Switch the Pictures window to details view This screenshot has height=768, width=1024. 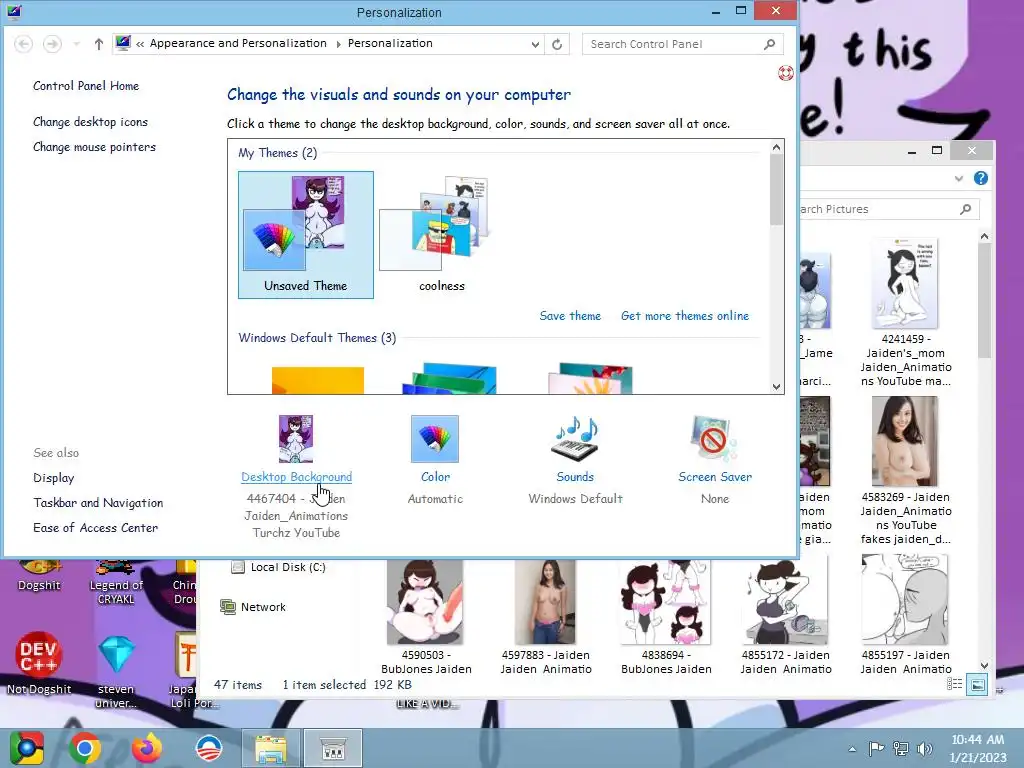[955, 684]
